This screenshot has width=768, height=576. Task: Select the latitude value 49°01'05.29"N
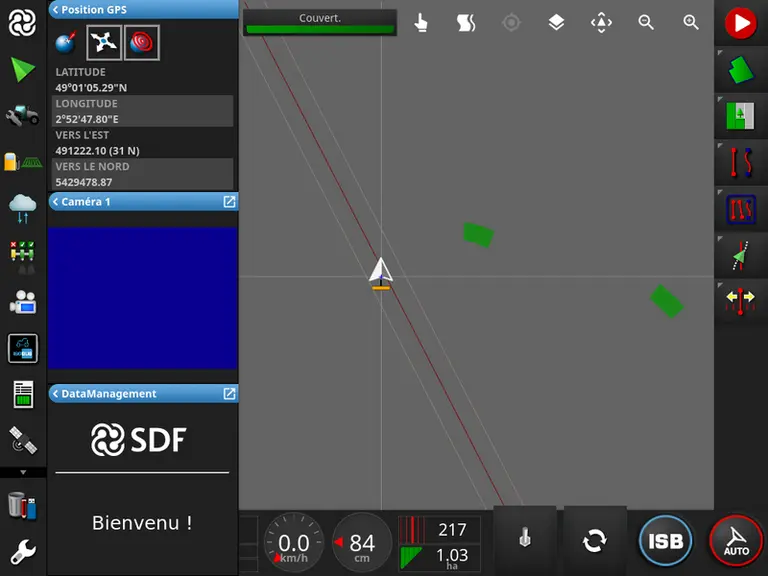pos(91,88)
